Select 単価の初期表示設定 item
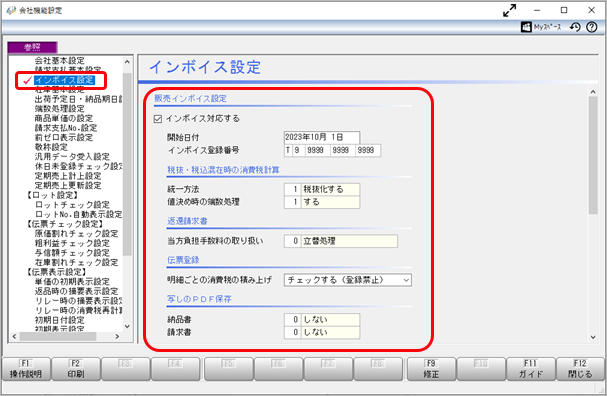This screenshot has height=396, width=607. [72, 281]
